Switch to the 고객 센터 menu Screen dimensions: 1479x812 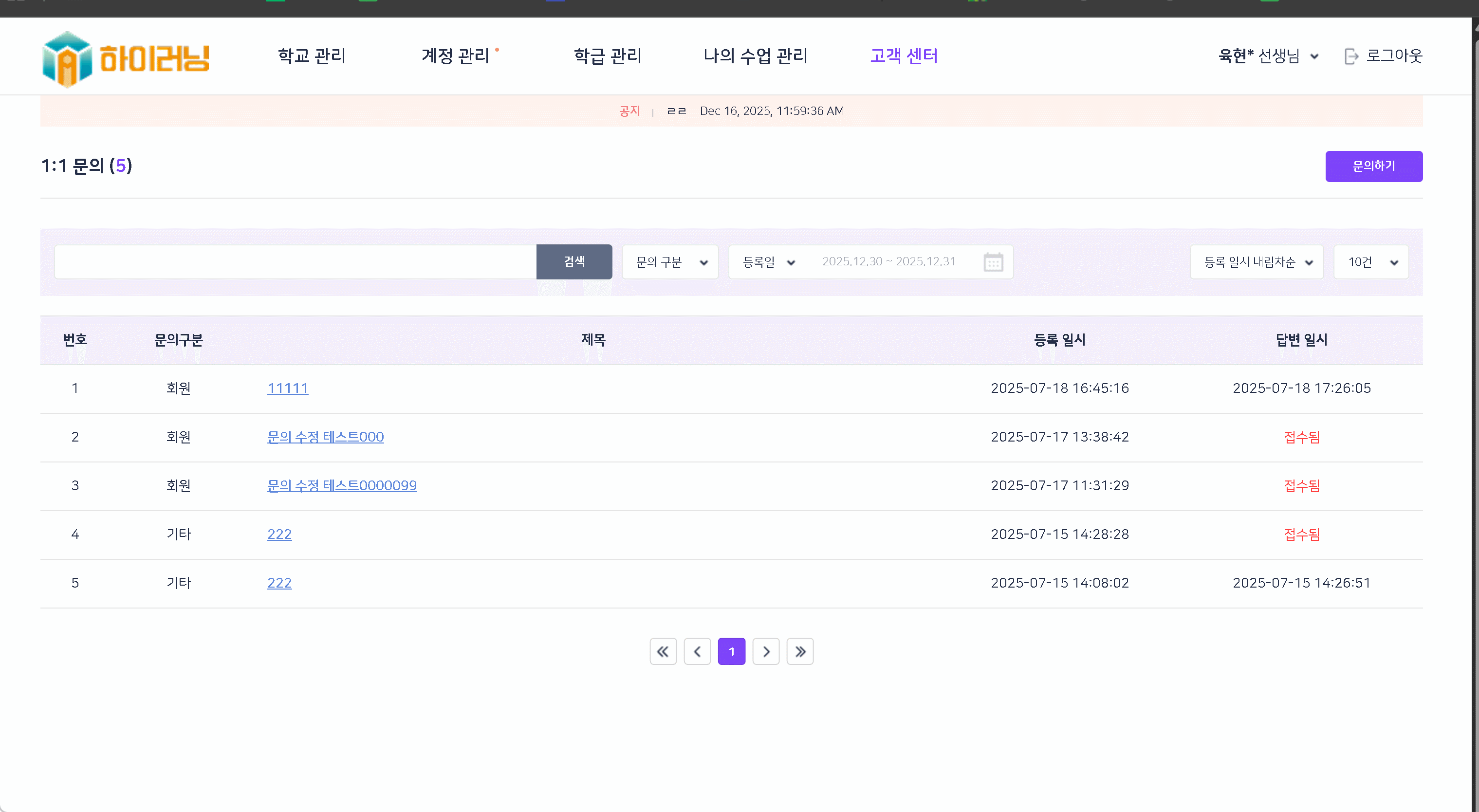coord(904,55)
